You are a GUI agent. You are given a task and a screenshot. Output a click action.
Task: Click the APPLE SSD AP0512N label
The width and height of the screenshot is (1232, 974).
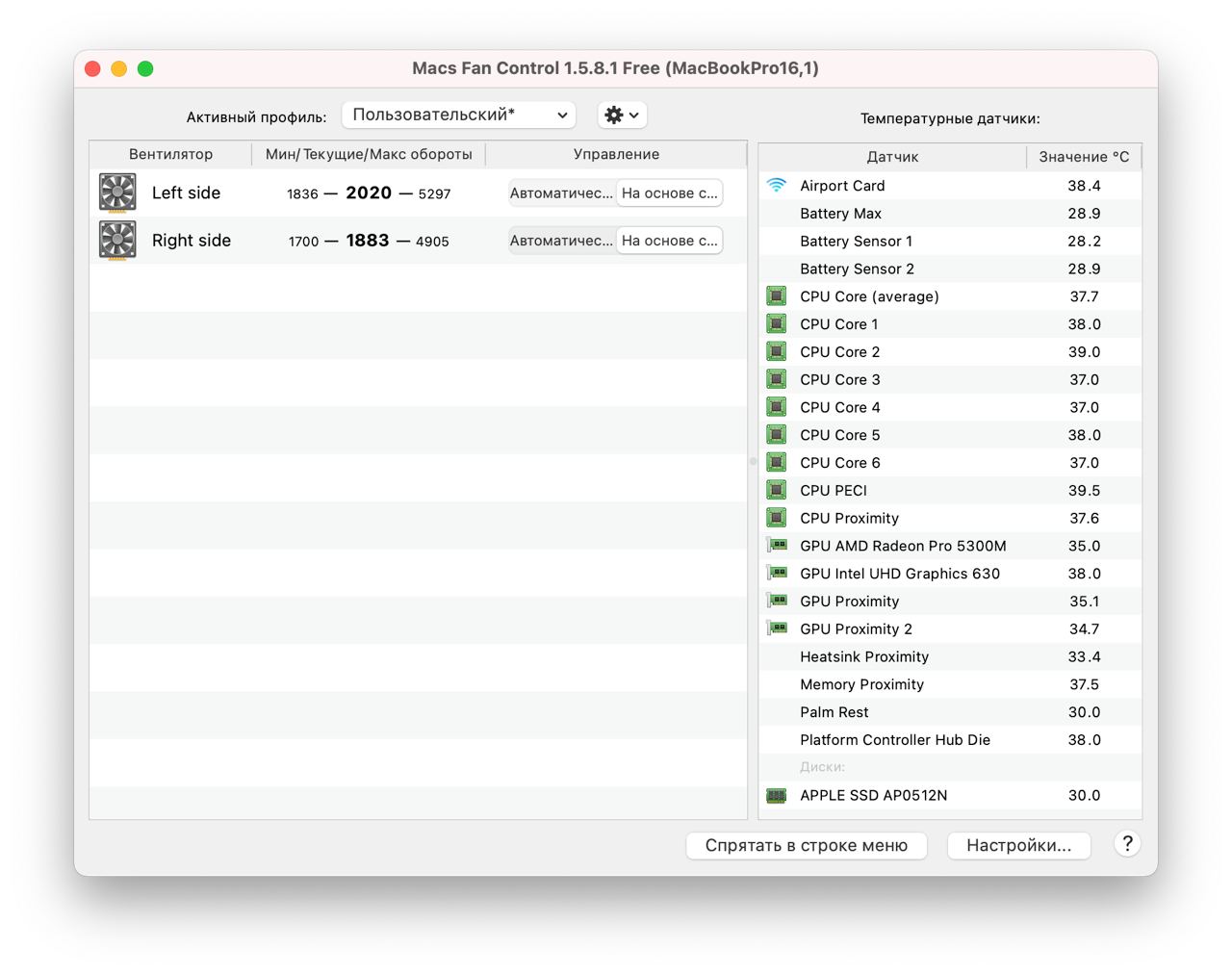tap(873, 795)
